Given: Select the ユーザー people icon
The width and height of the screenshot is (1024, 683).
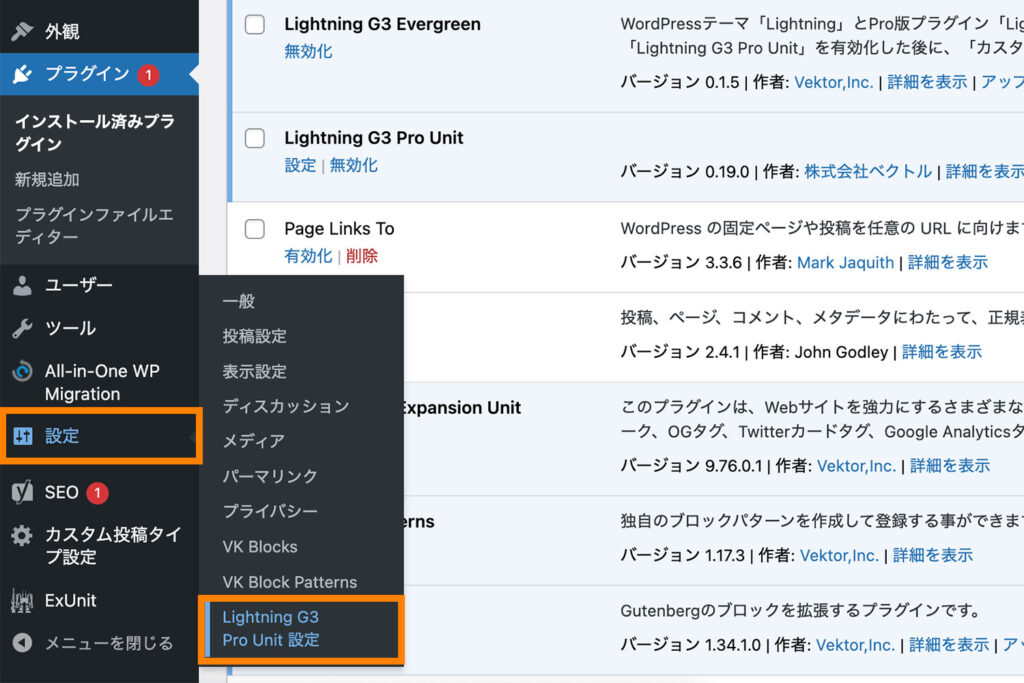Looking at the screenshot, I should pos(22,285).
